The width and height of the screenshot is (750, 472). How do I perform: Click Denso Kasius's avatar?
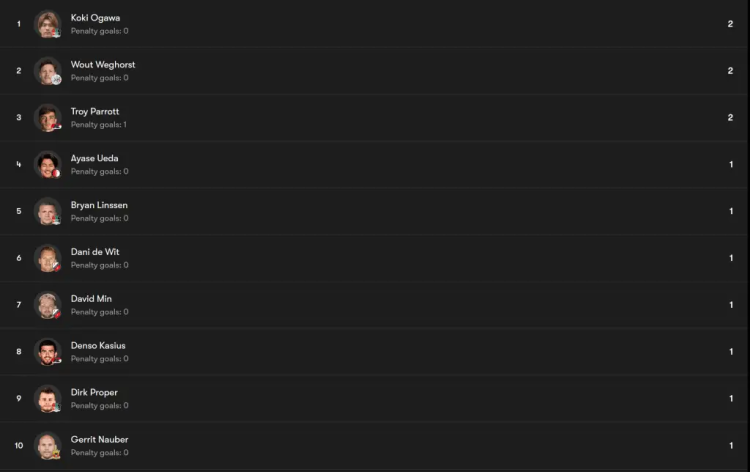pos(48,352)
